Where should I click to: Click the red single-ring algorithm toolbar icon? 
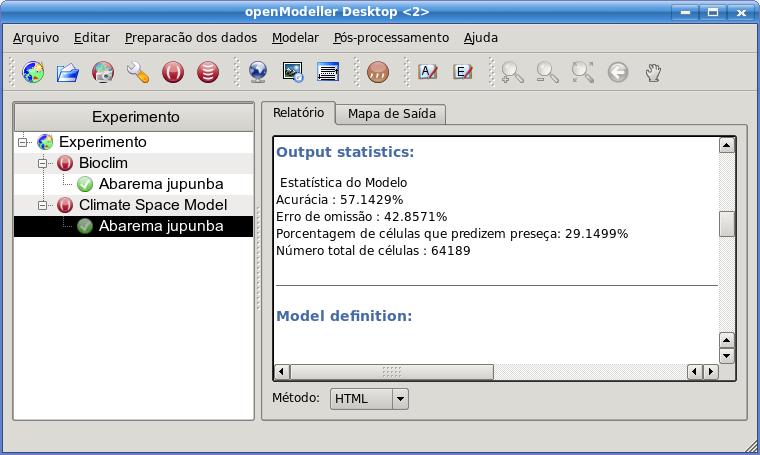[x=173, y=72]
